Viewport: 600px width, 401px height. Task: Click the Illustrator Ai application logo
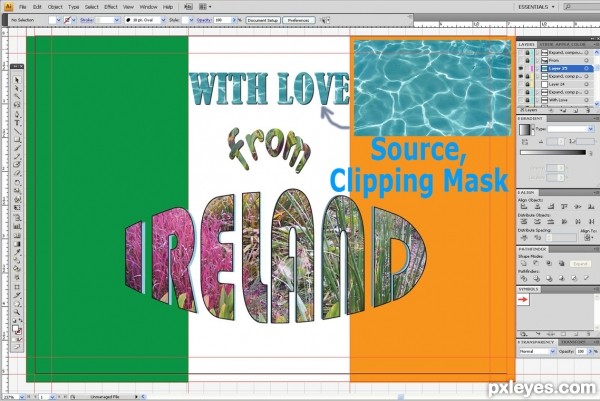(x=8, y=7)
